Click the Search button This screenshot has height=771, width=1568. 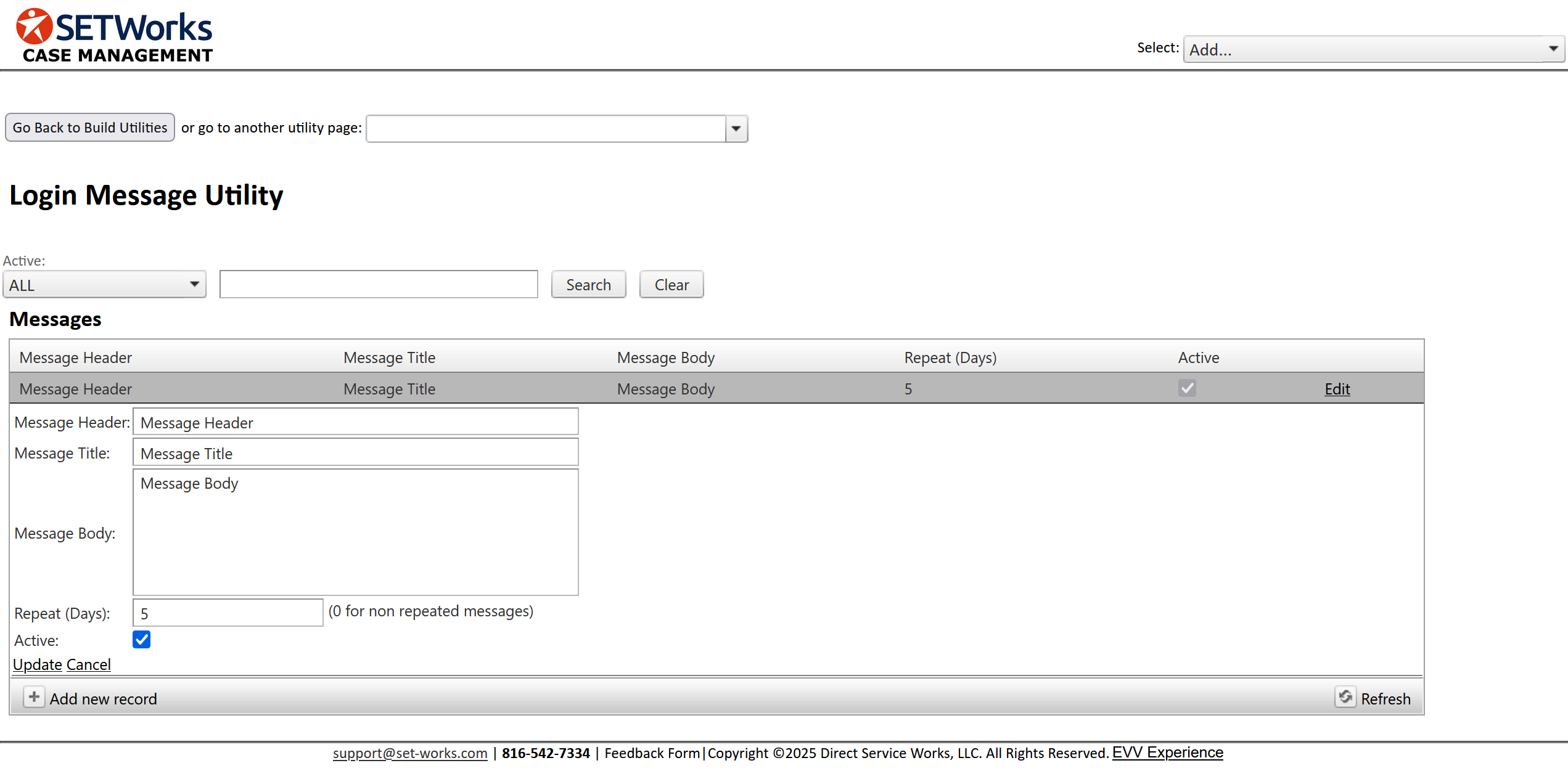(x=588, y=285)
